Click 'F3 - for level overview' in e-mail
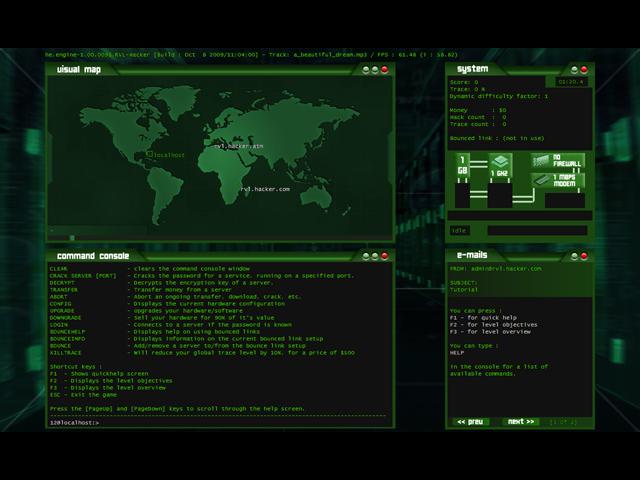Image resolution: width=640 pixels, height=480 pixels. pos(490,331)
